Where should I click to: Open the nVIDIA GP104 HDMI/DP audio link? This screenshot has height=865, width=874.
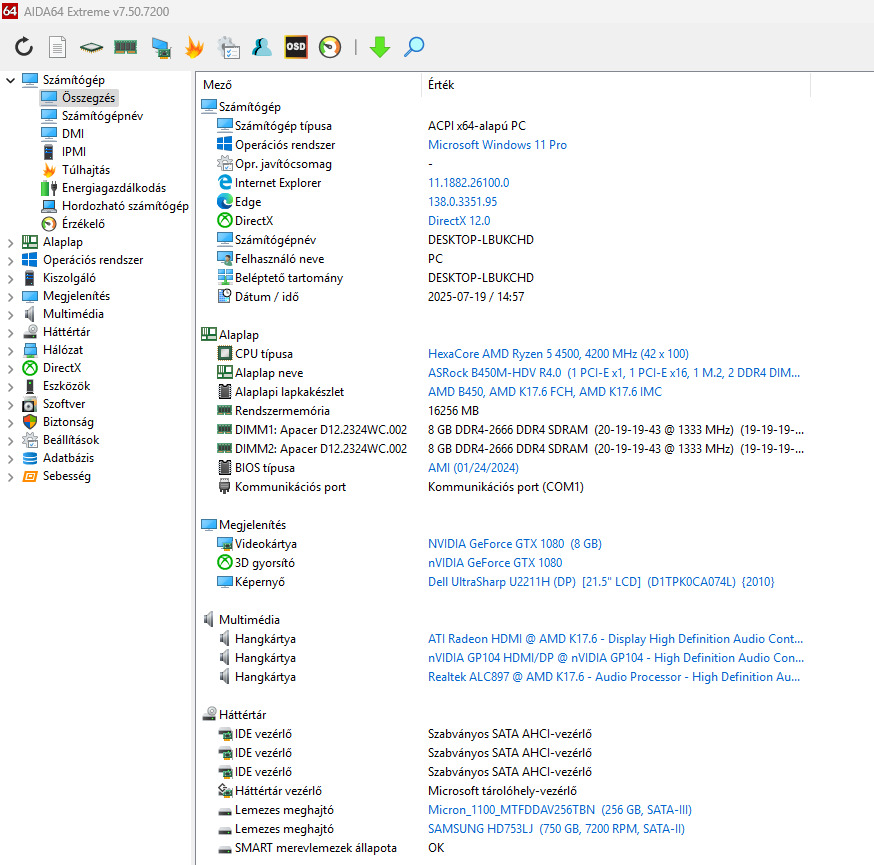coord(616,658)
